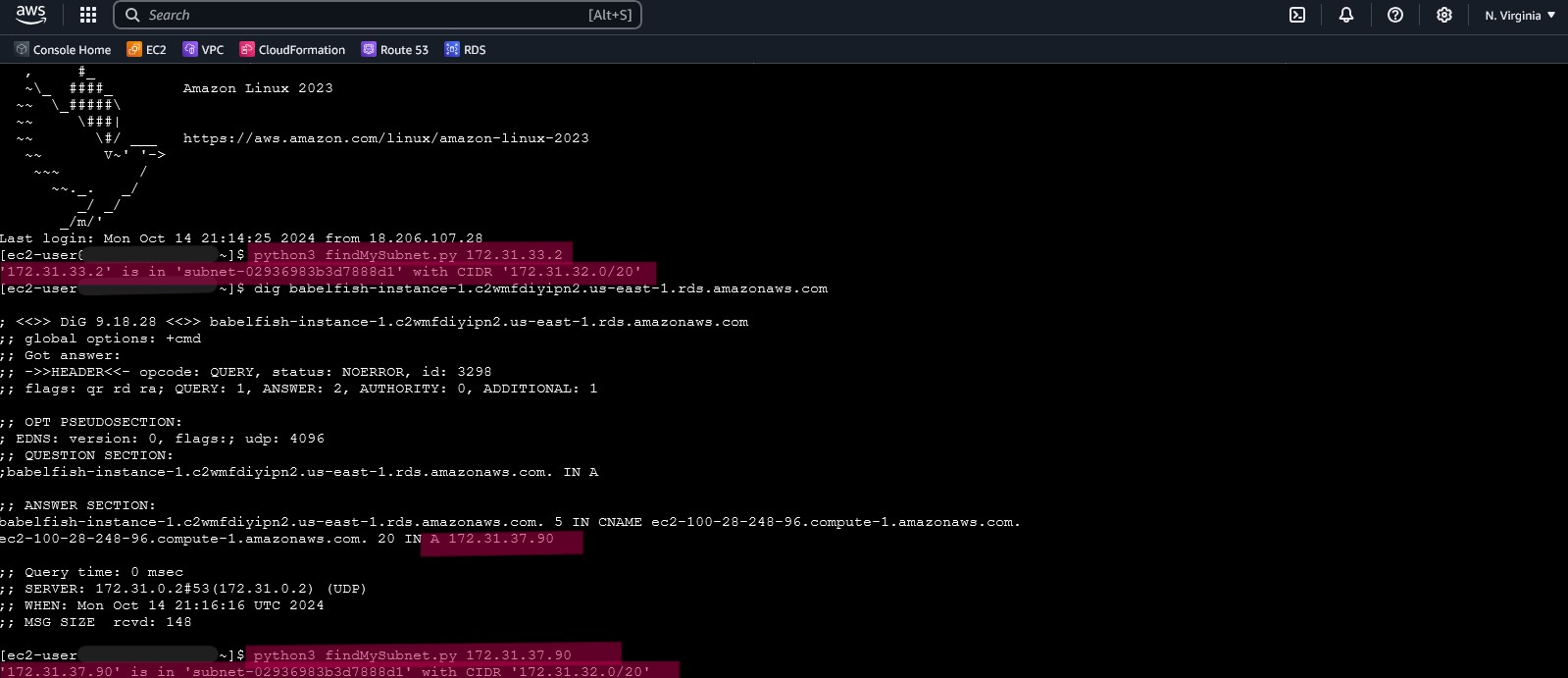The width and height of the screenshot is (1568, 678).
Task: Click the question line ending 'IN A'
Action: point(299,472)
